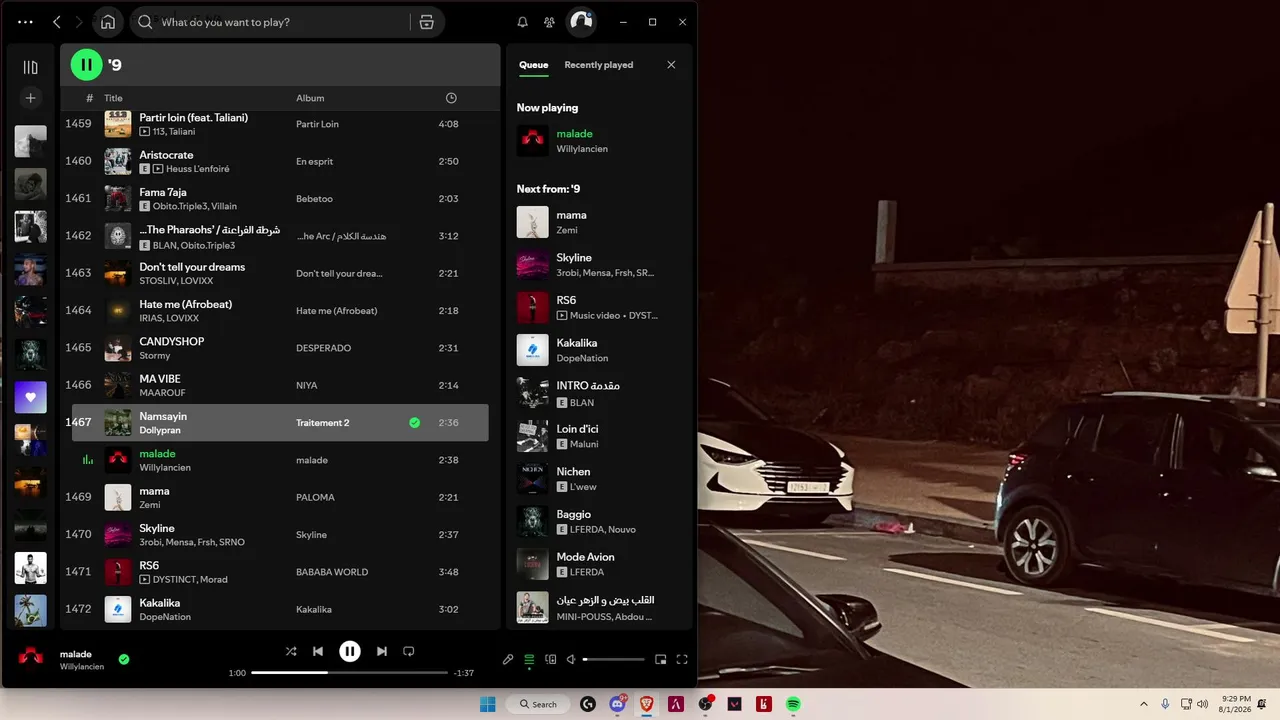The width and height of the screenshot is (1280, 720).
Task: Sort tracks by the Album column
Action: pos(310,98)
